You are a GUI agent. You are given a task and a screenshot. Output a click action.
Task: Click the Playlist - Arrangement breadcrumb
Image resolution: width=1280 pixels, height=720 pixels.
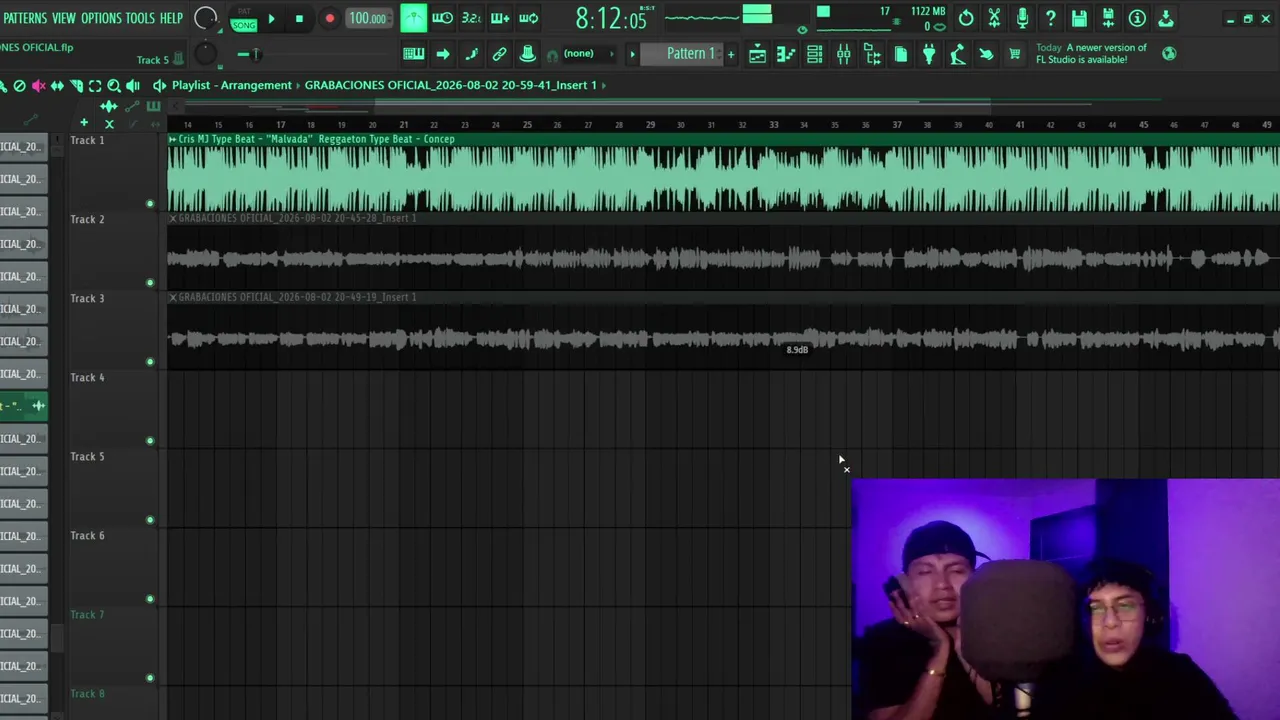232,85
